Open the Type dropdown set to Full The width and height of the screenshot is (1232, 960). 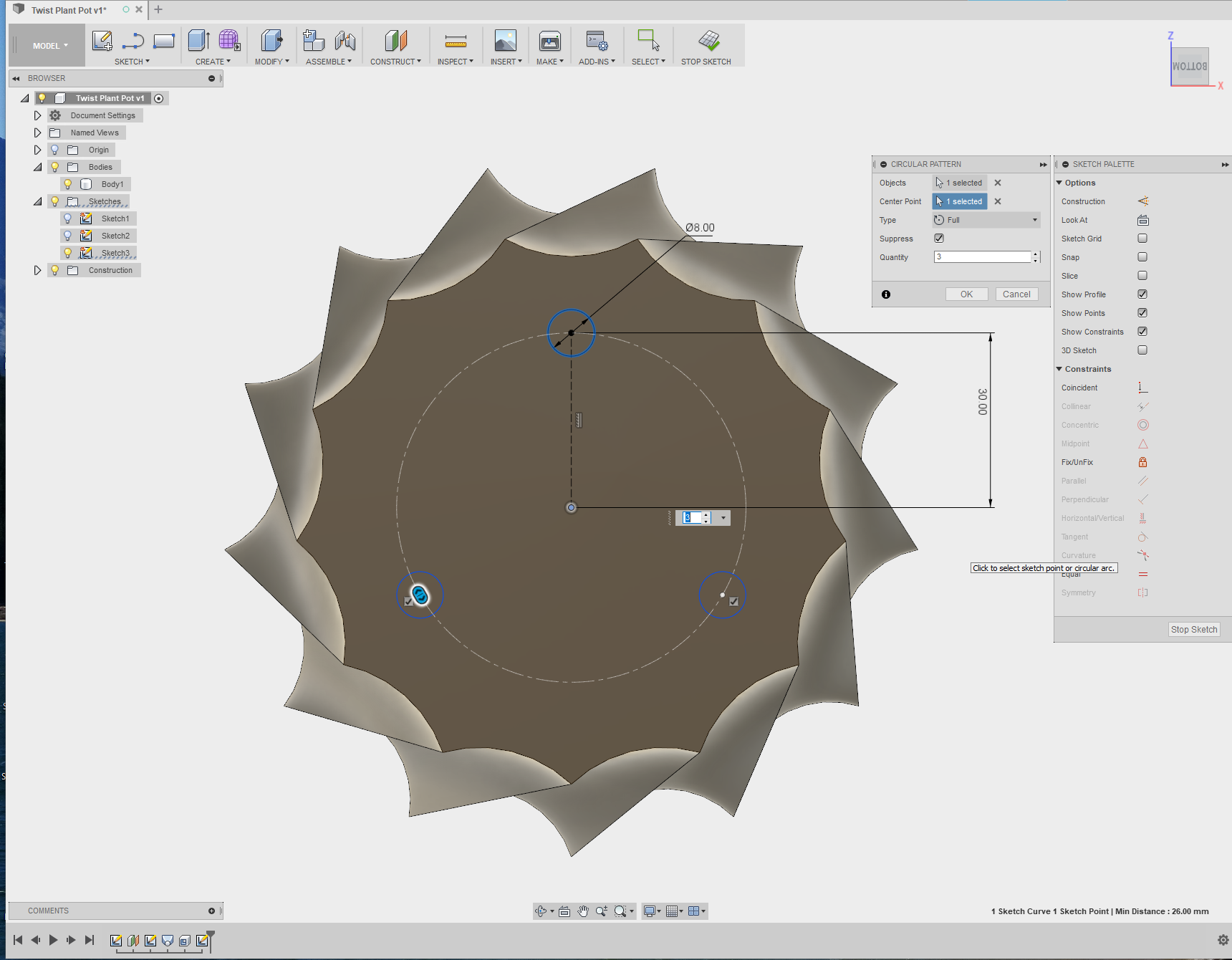(x=986, y=220)
